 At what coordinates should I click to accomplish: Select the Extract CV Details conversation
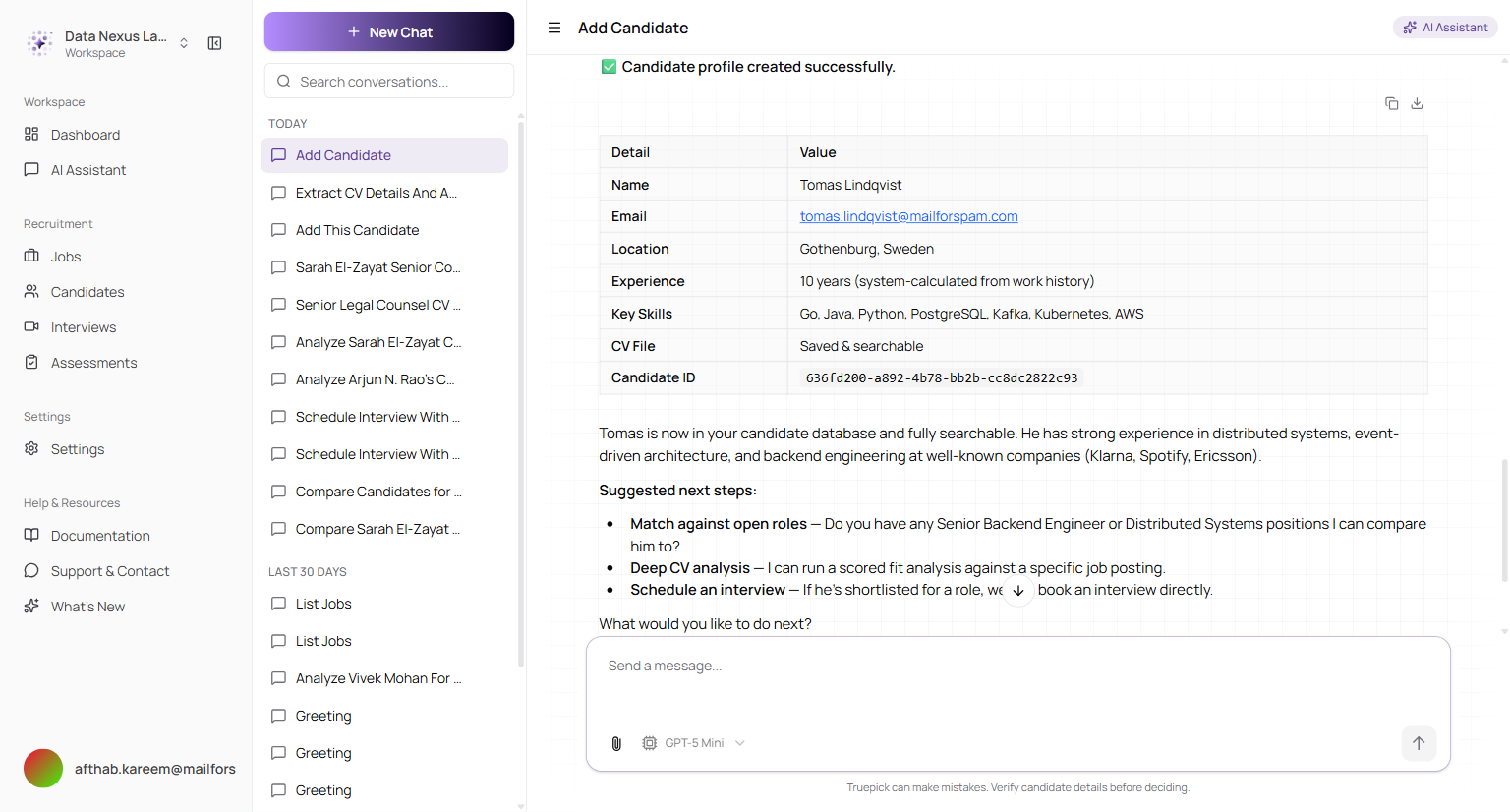click(384, 193)
